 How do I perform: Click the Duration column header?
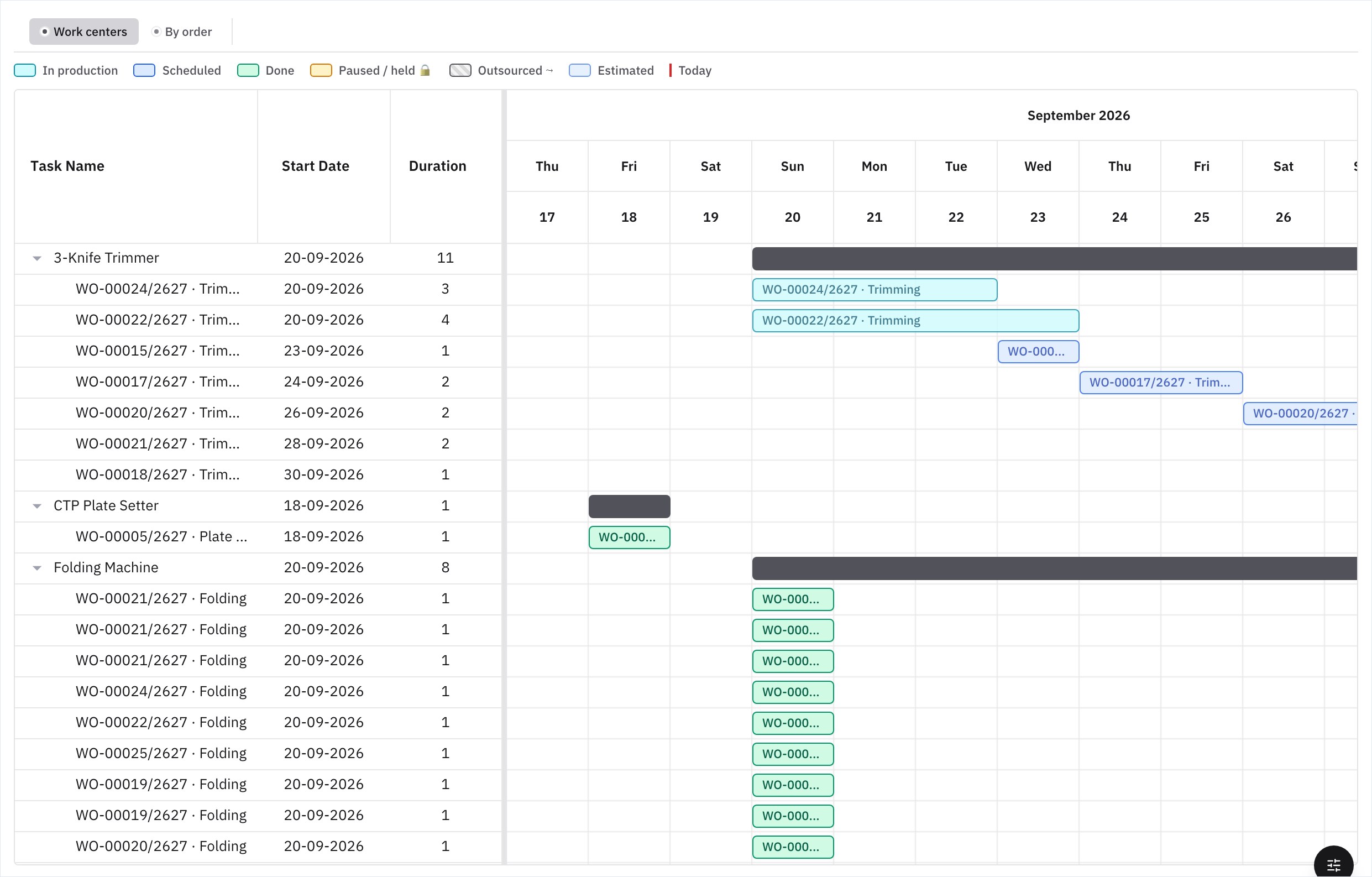pyautogui.click(x=446, y=166)
